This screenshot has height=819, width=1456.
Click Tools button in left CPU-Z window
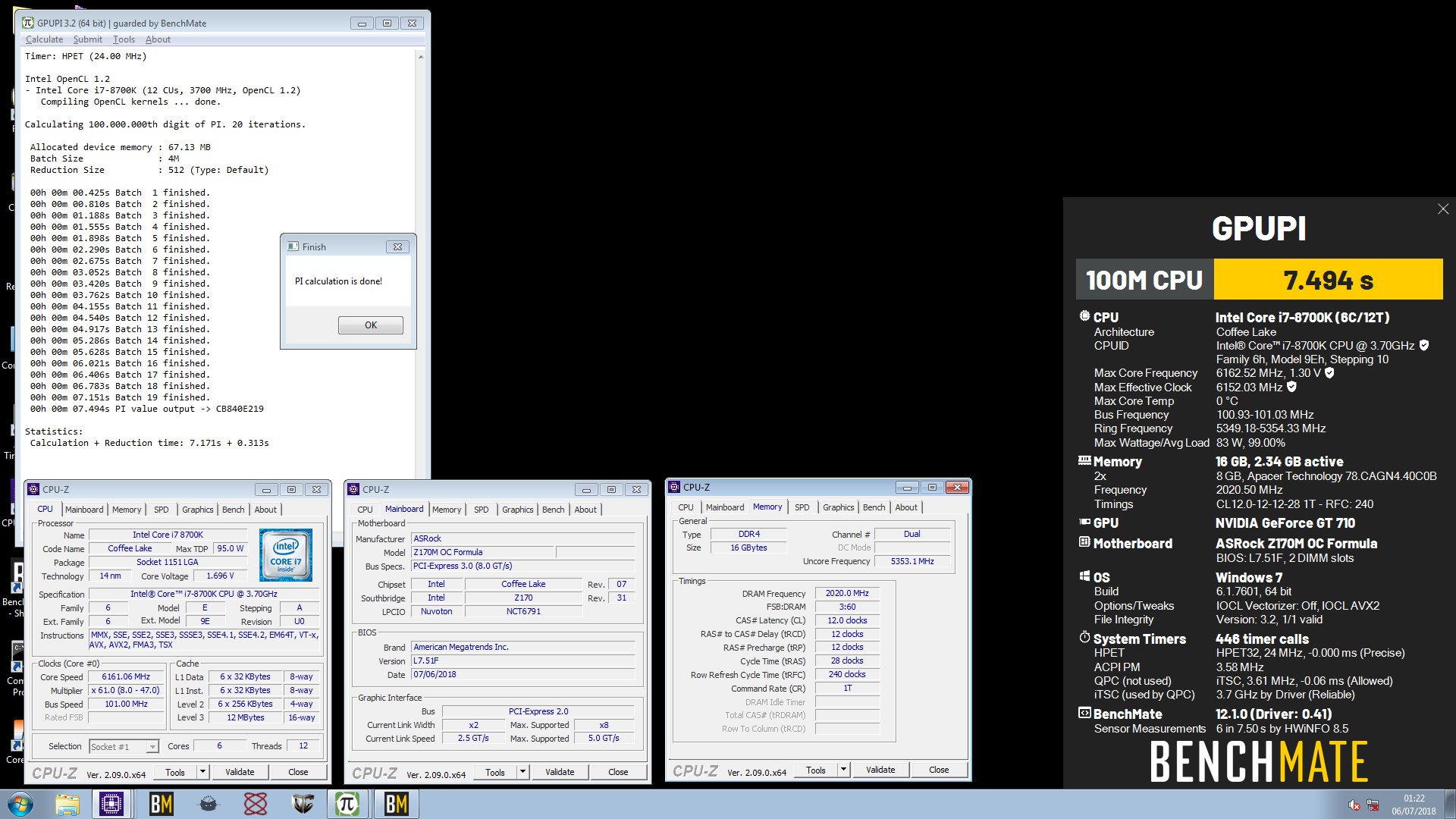(x=175, y=772)
